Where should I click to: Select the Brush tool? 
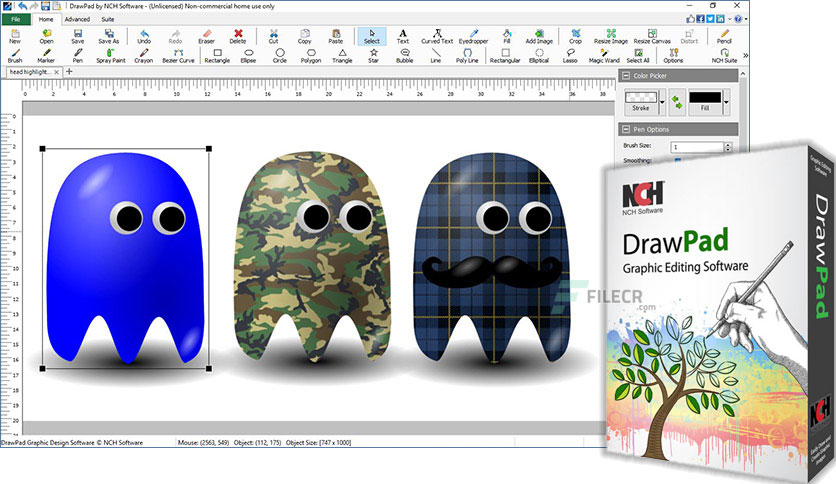[x=15, y=56]
